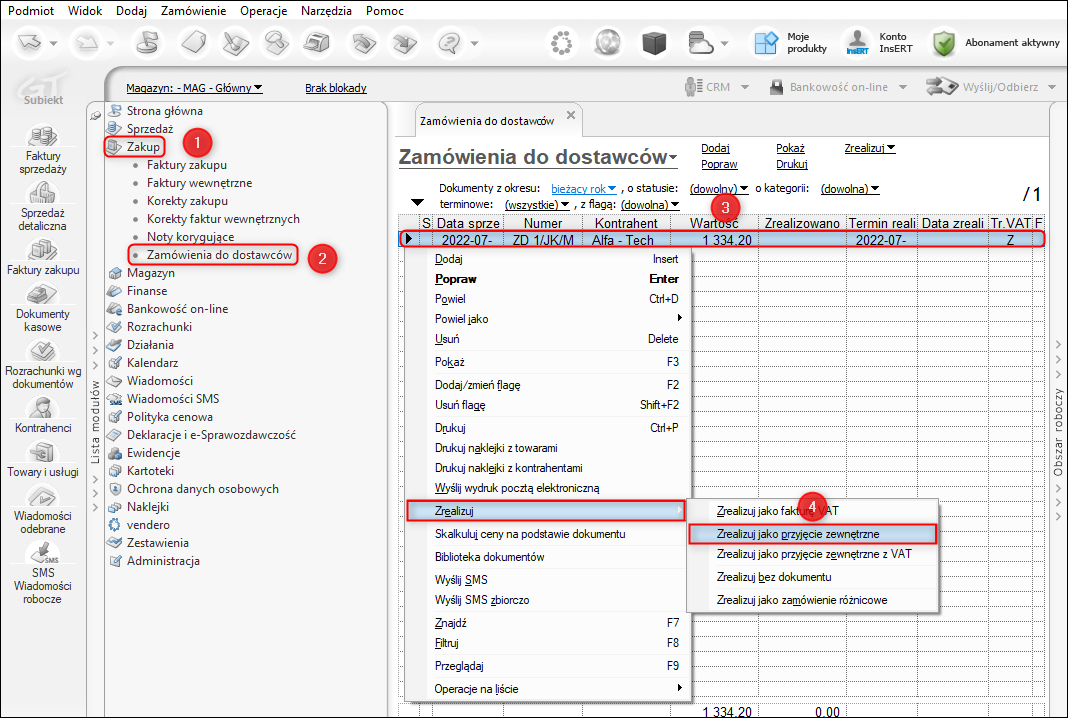Image resolution: width=1068 pixels, height=718 pixels.
Task: Close the Zamówienia do dostawców tab
Action: click(571, 115)
